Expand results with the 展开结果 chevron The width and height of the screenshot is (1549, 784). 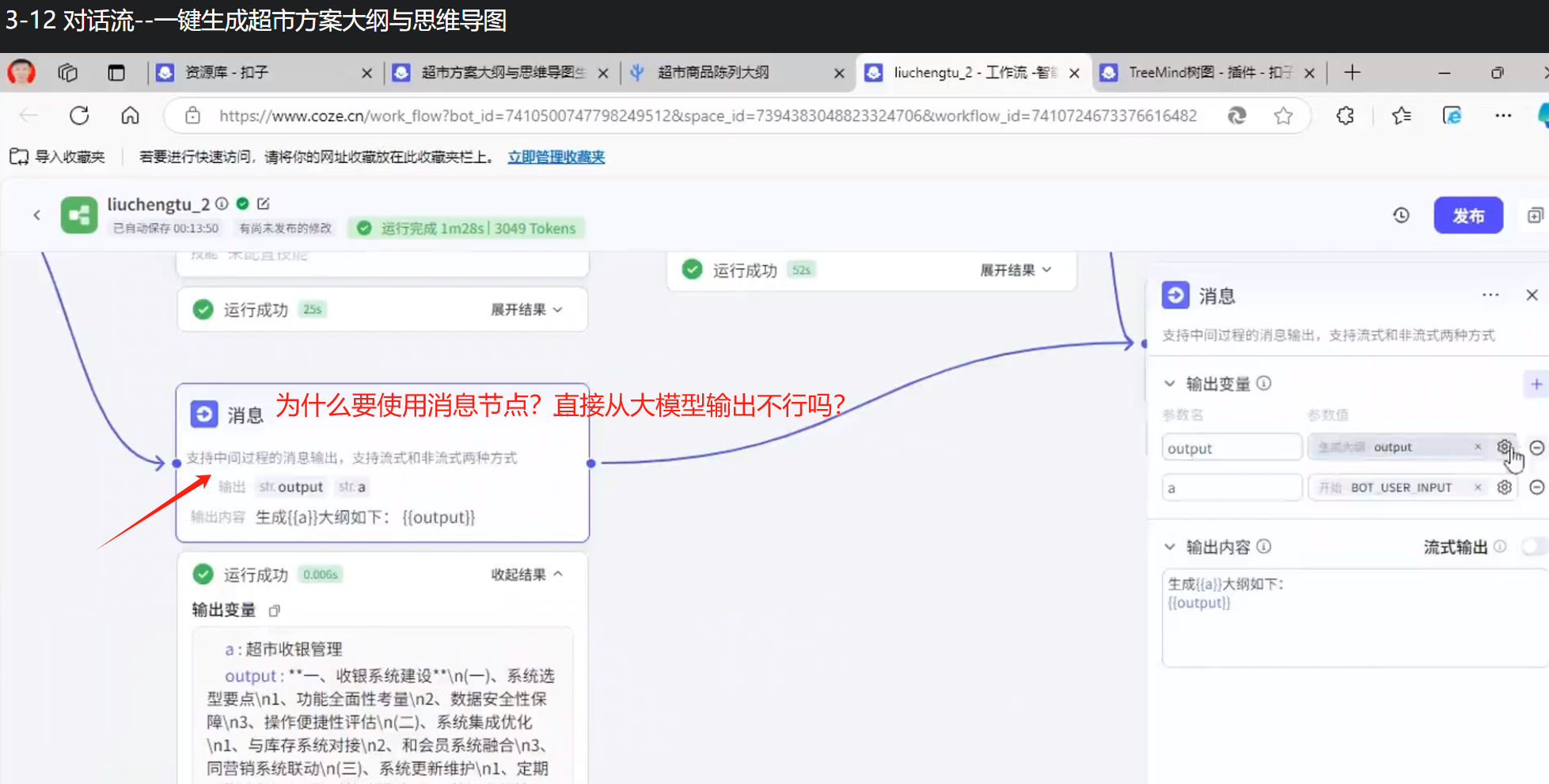point(559,309)
